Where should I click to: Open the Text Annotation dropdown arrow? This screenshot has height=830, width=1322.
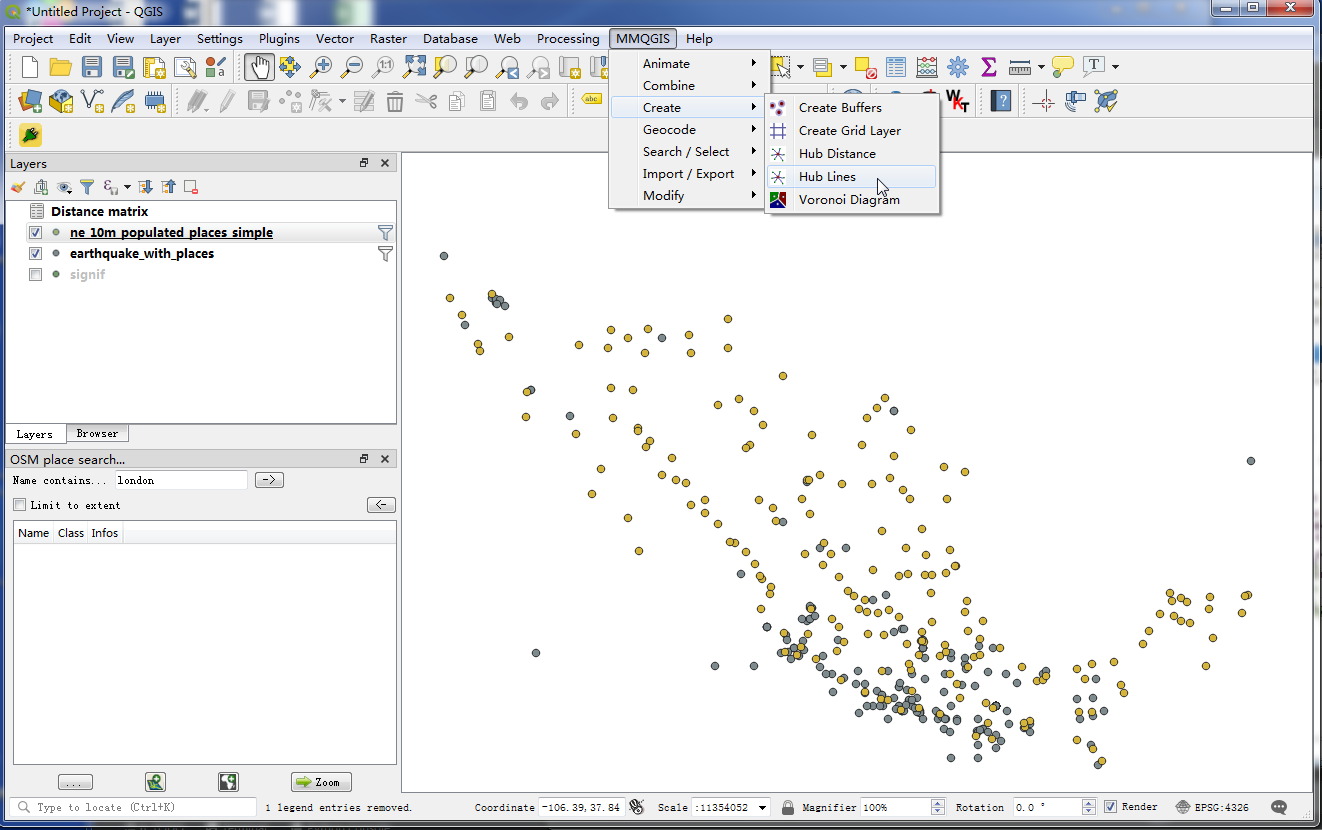tap(1115, 67)
